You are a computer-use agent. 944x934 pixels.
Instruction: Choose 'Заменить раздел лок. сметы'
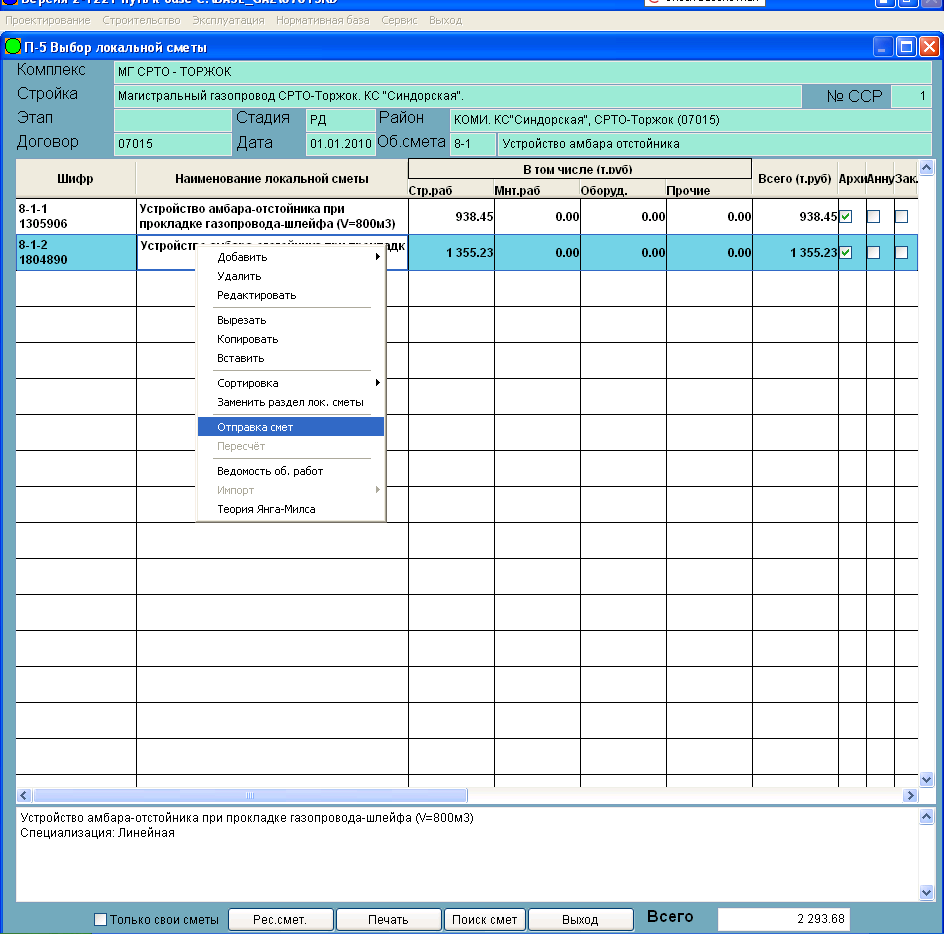click(291, 402)
